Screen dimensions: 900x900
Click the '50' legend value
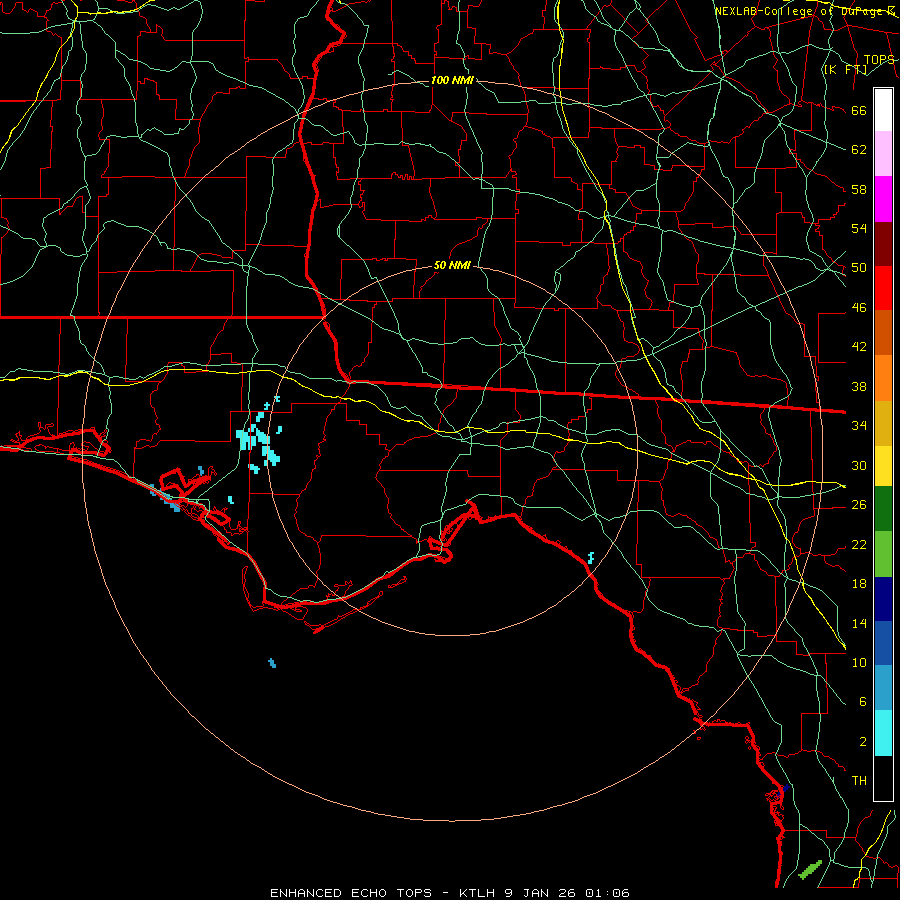tap(859, 268)
